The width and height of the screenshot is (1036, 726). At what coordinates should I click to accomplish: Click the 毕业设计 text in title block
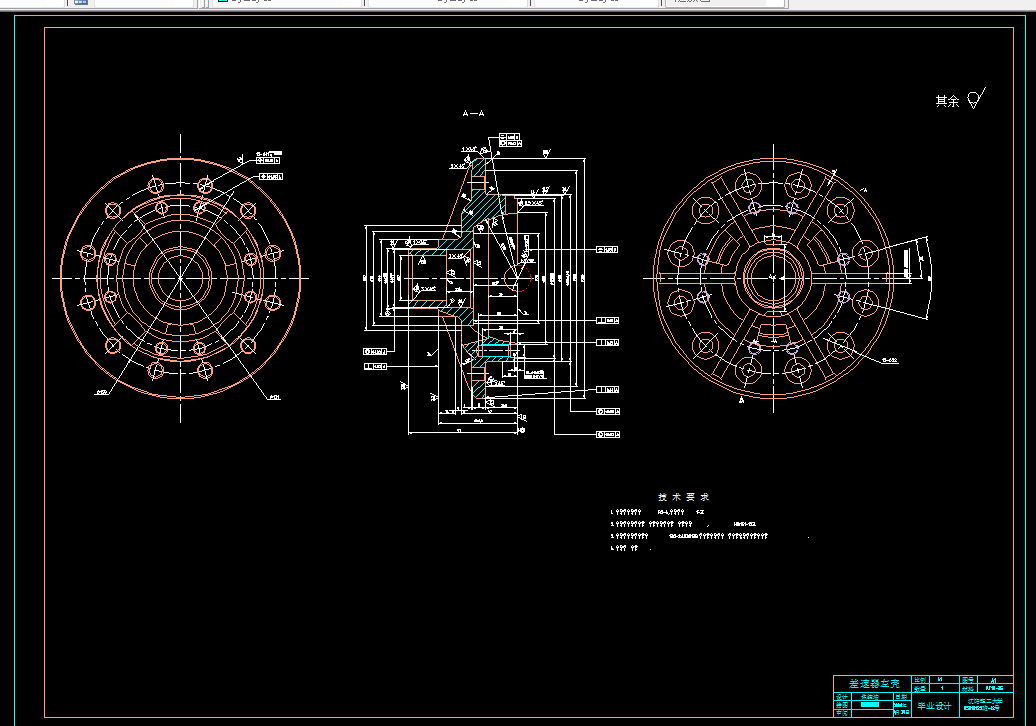(x=934, y=706)
